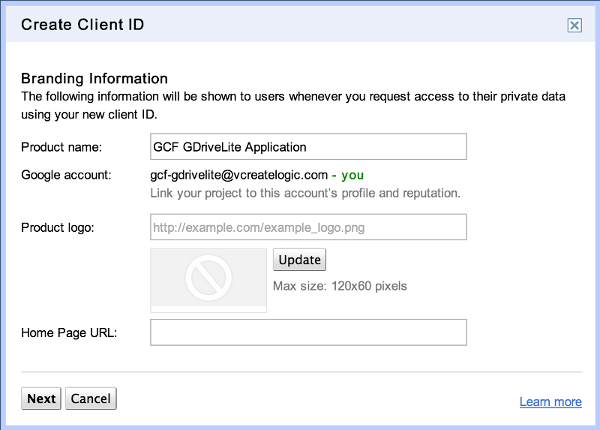Close the Create Client ID dialog
This screenshot has height=430, width=600.
[574, 25]
